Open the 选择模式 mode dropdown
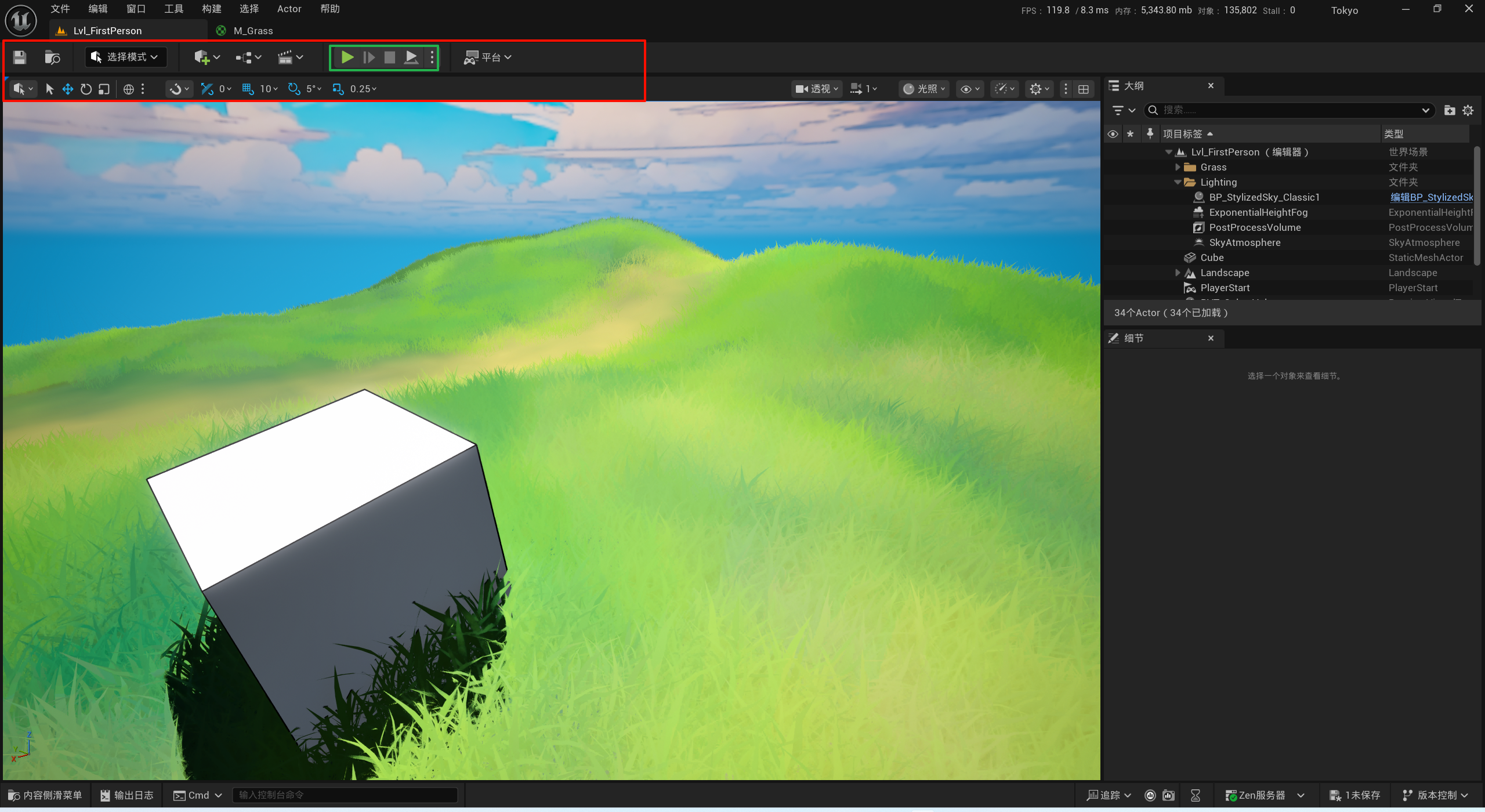The height and width of the screenshot is (812, 1485). (x=125, y=57)
